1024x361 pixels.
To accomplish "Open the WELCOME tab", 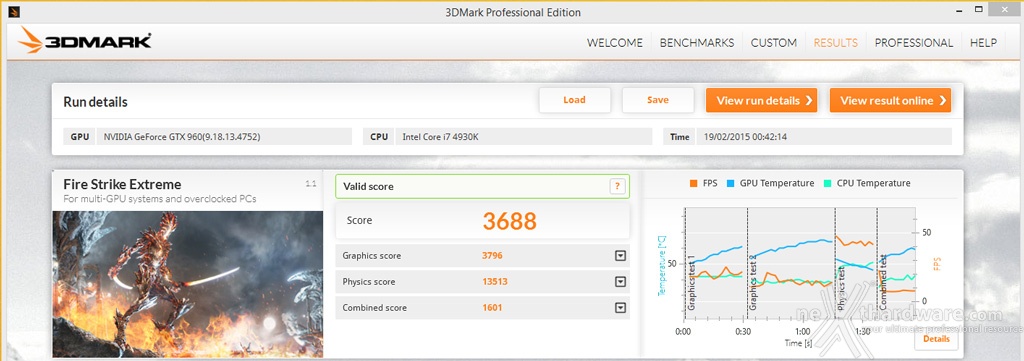I will click(615, 43).
